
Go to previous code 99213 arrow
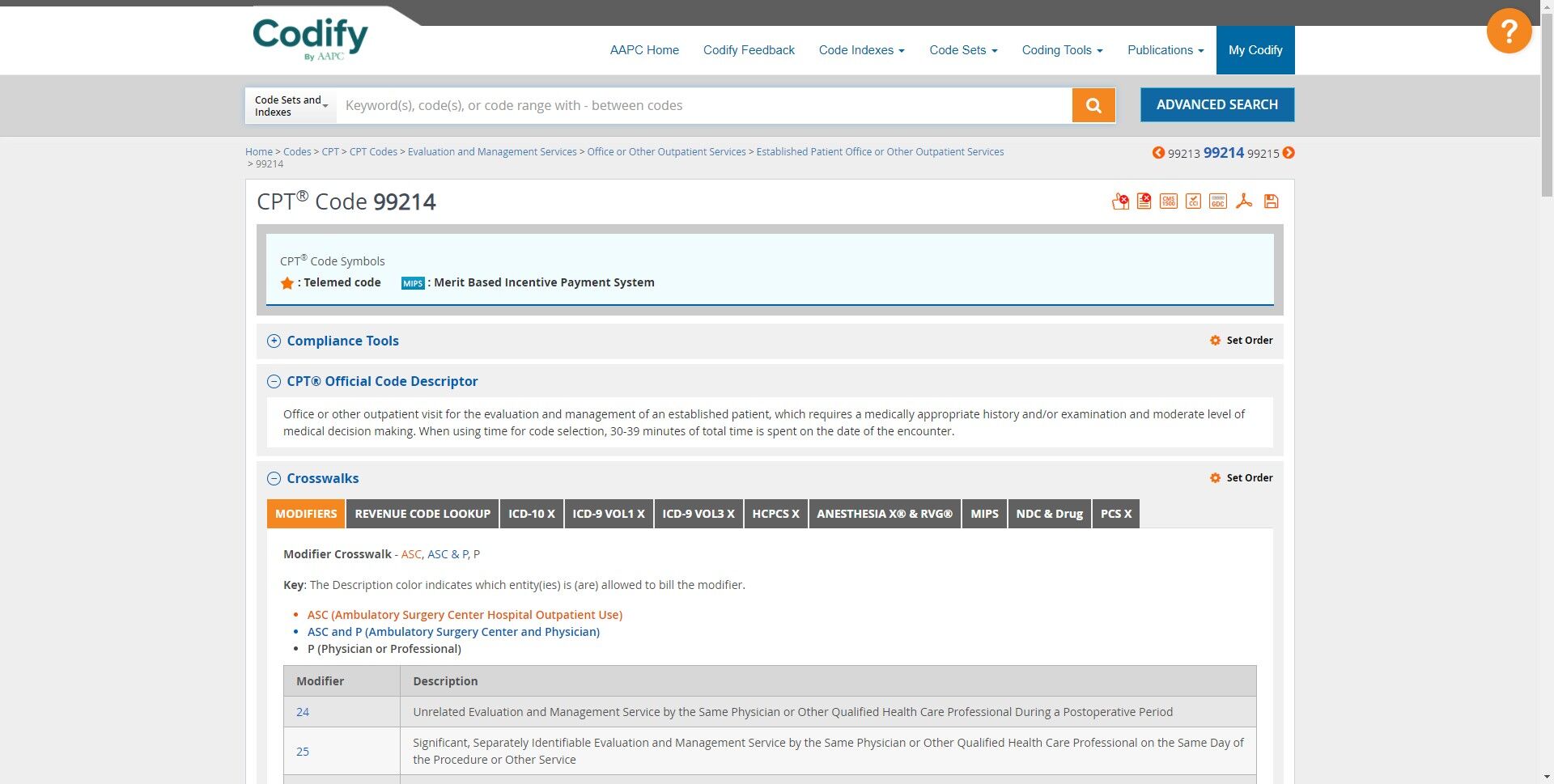point(1158,153)
